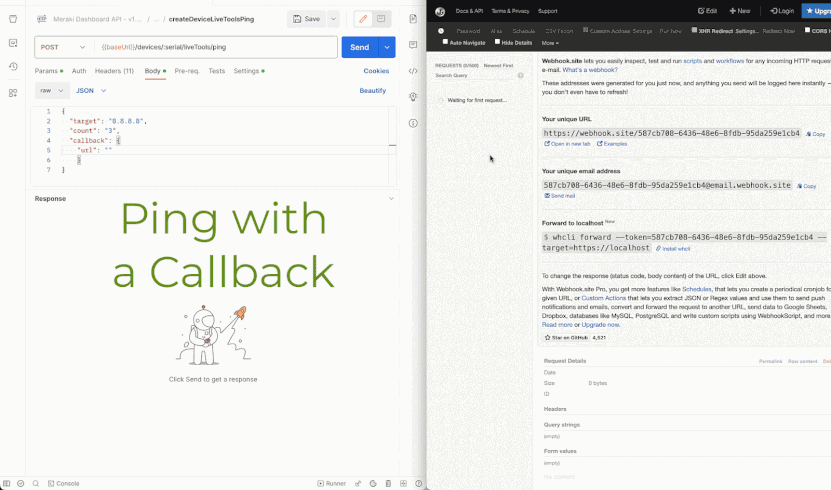
Task: Click the Webhook.site logo icon
Action: (440, 11)
